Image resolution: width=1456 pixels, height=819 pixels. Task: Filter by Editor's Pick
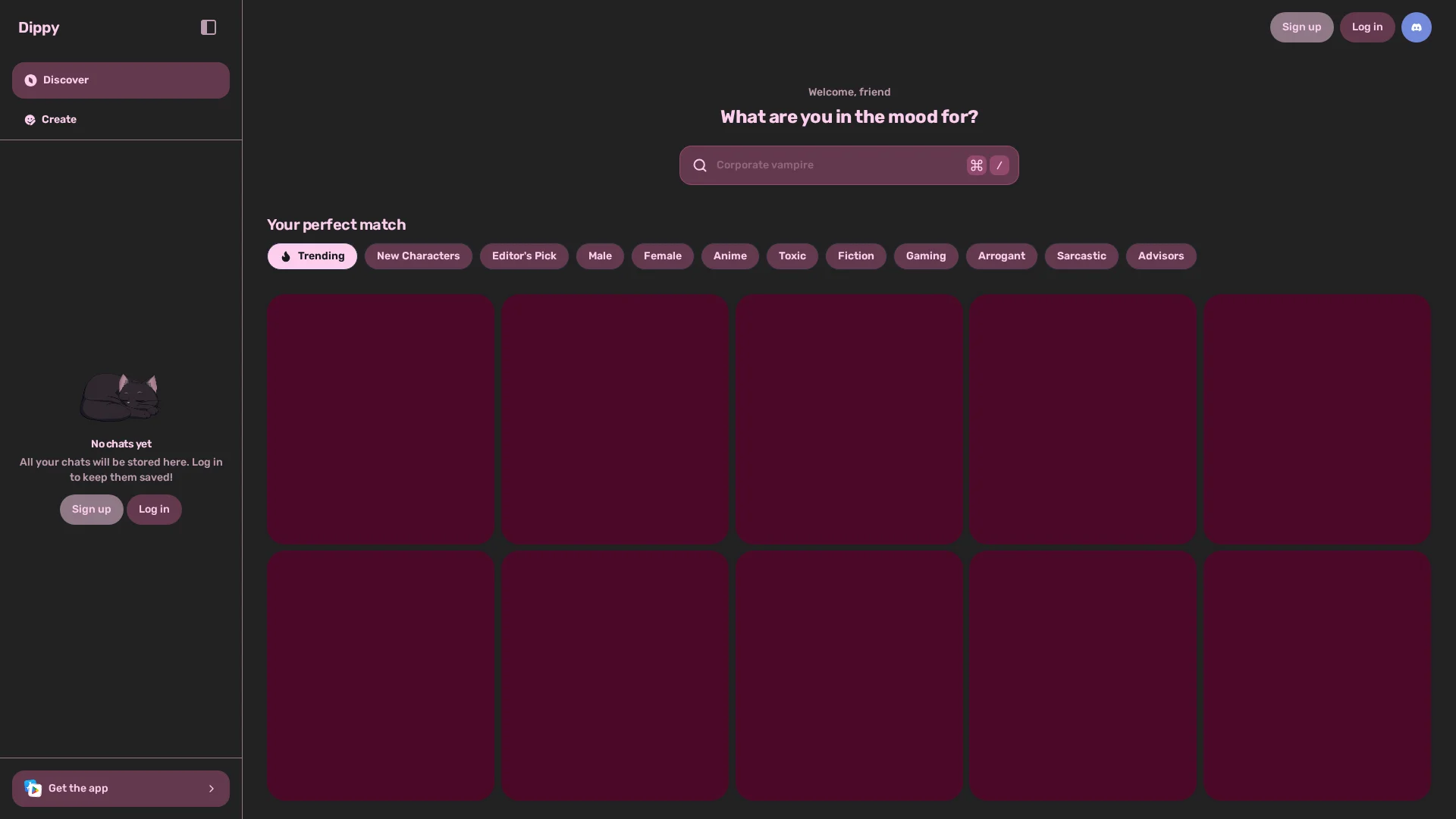tap(524, 256)
